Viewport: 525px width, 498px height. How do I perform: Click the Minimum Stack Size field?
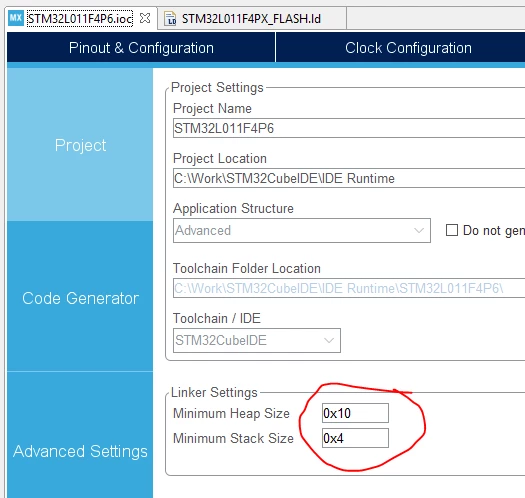[x=355, y=438]
